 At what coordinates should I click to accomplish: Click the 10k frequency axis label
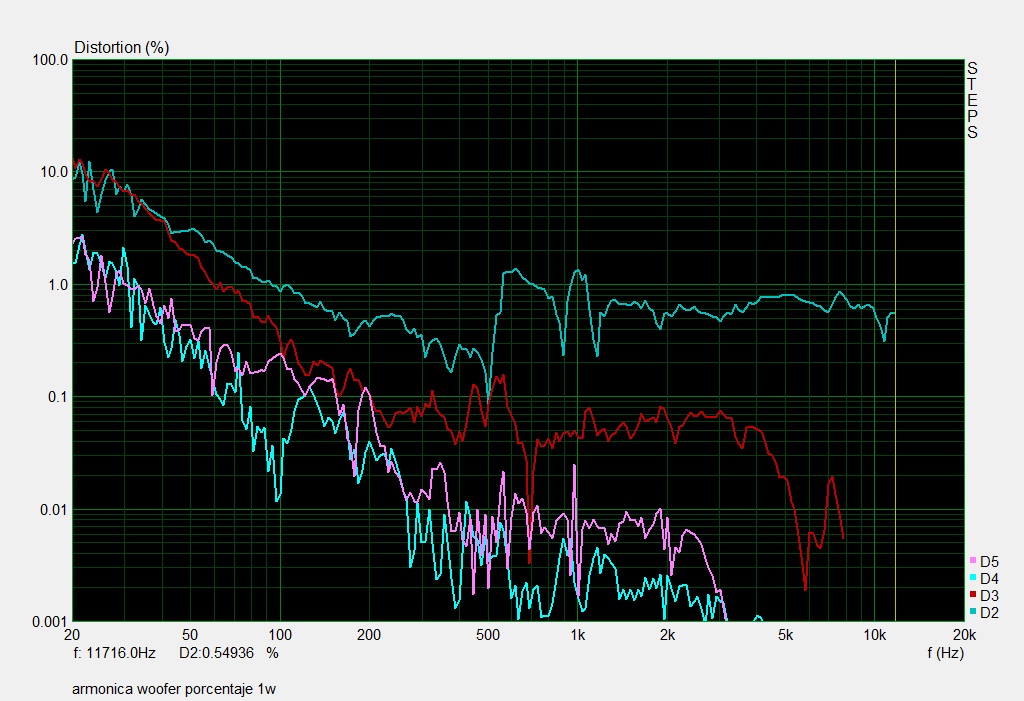[874, 635]
